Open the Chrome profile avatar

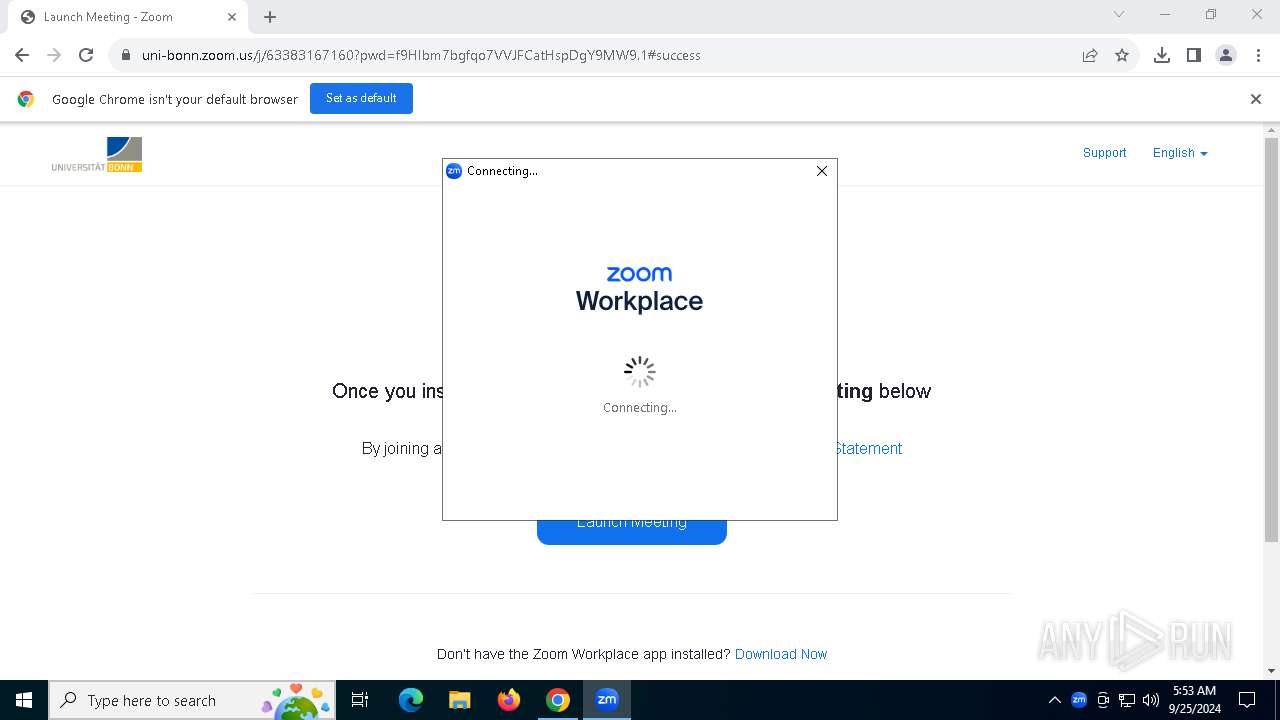(x=1226, y=55)
